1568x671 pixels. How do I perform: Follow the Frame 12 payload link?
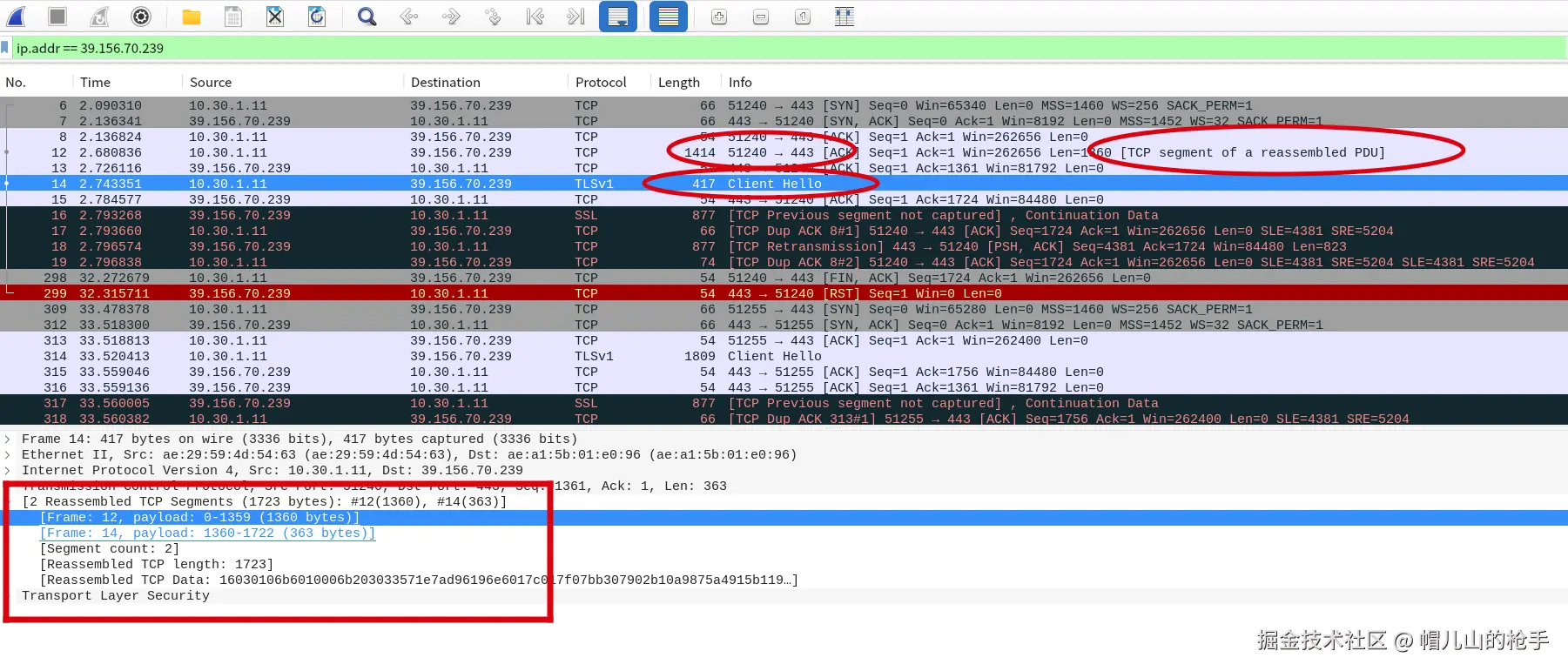pyautogui.click(x=199, y=518)
